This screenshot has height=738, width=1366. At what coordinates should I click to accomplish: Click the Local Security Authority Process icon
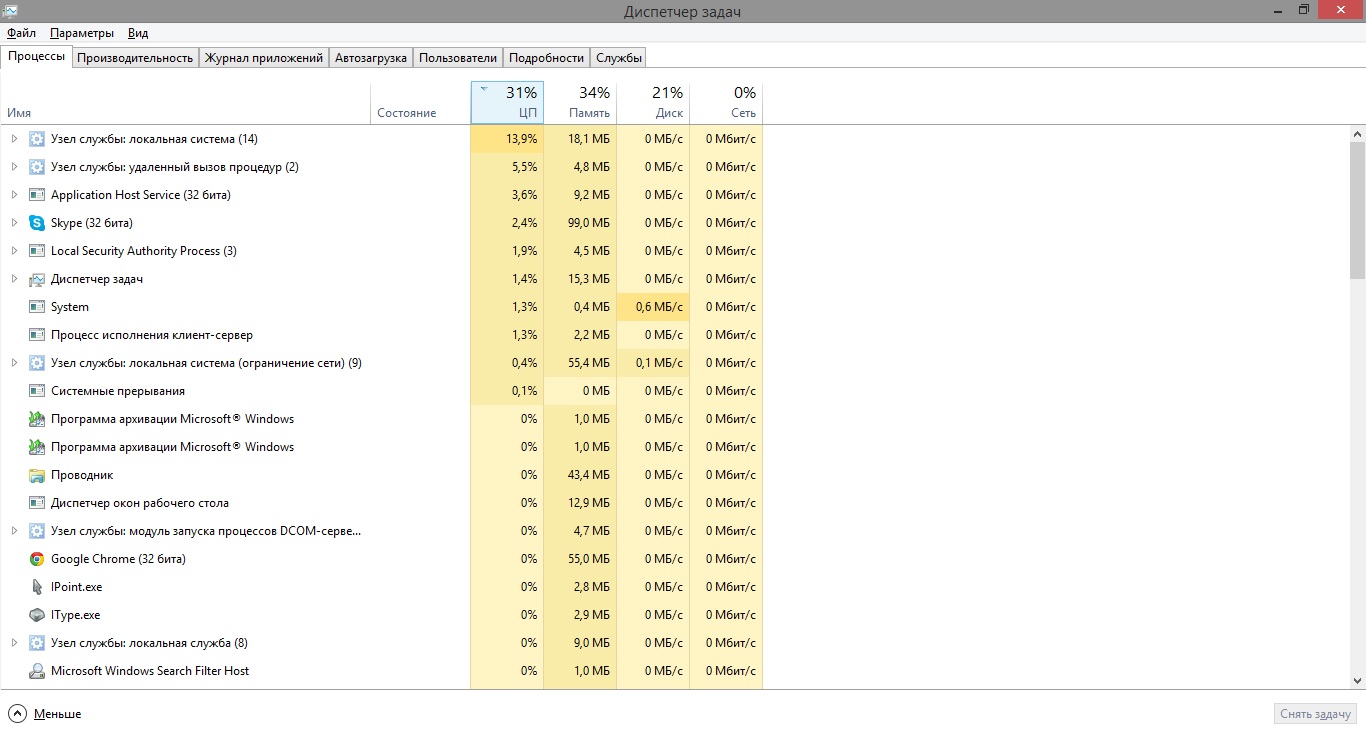(x=37, y=251)
